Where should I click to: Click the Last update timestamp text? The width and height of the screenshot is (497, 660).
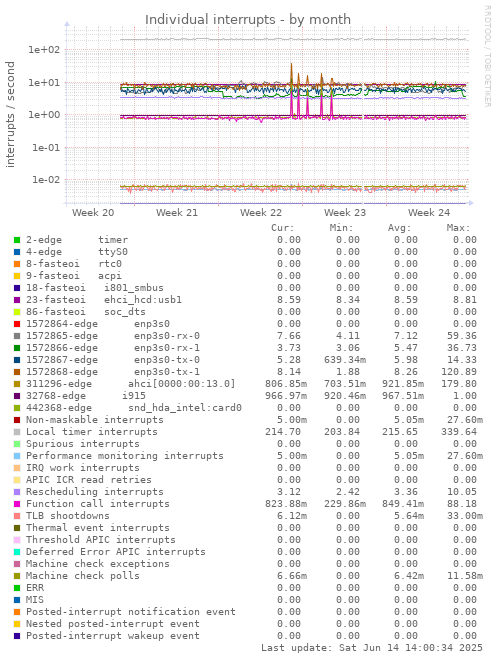[372, 648]
